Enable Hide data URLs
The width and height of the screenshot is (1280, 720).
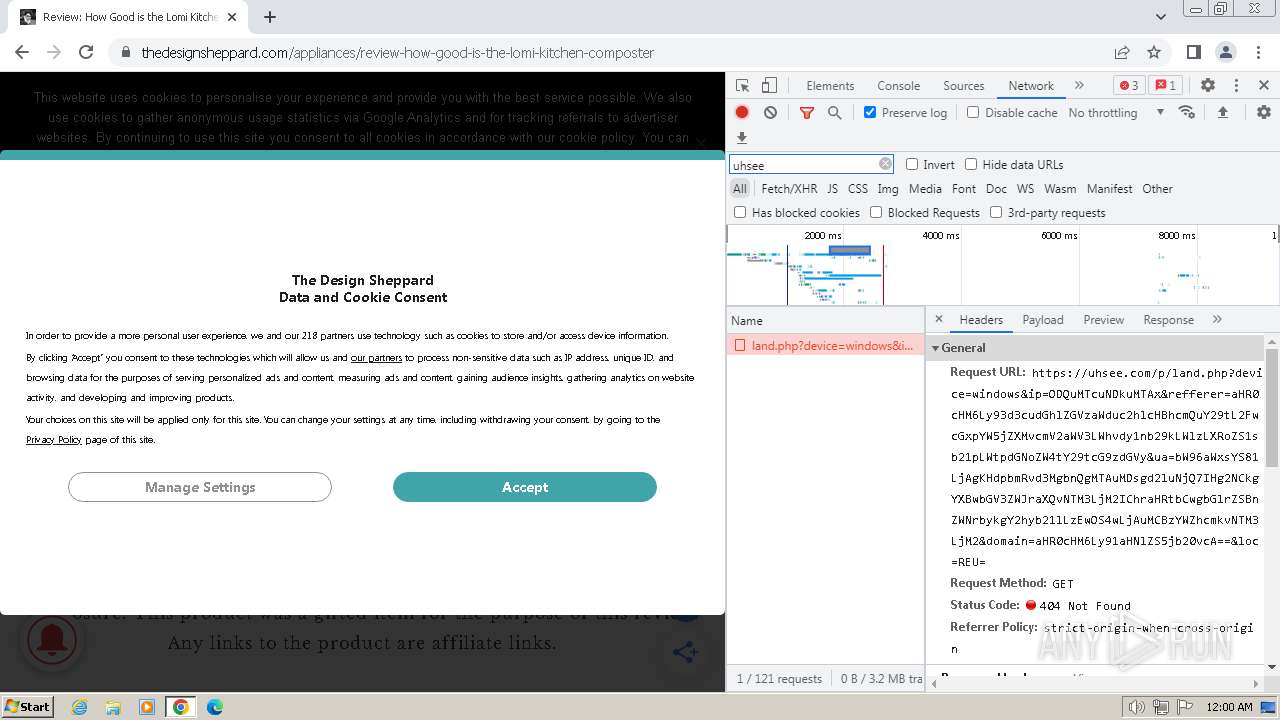971,164
